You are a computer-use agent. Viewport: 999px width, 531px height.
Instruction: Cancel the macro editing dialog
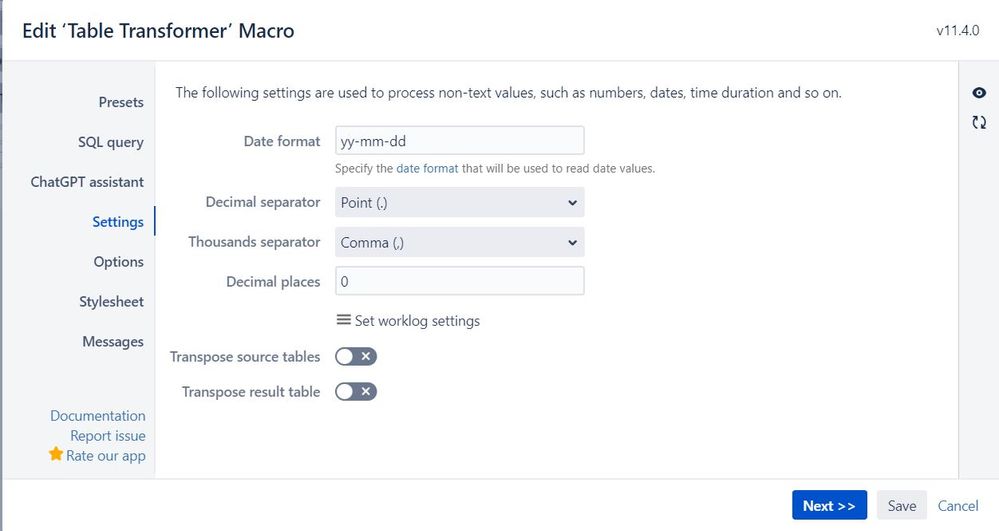pos(957,506)
